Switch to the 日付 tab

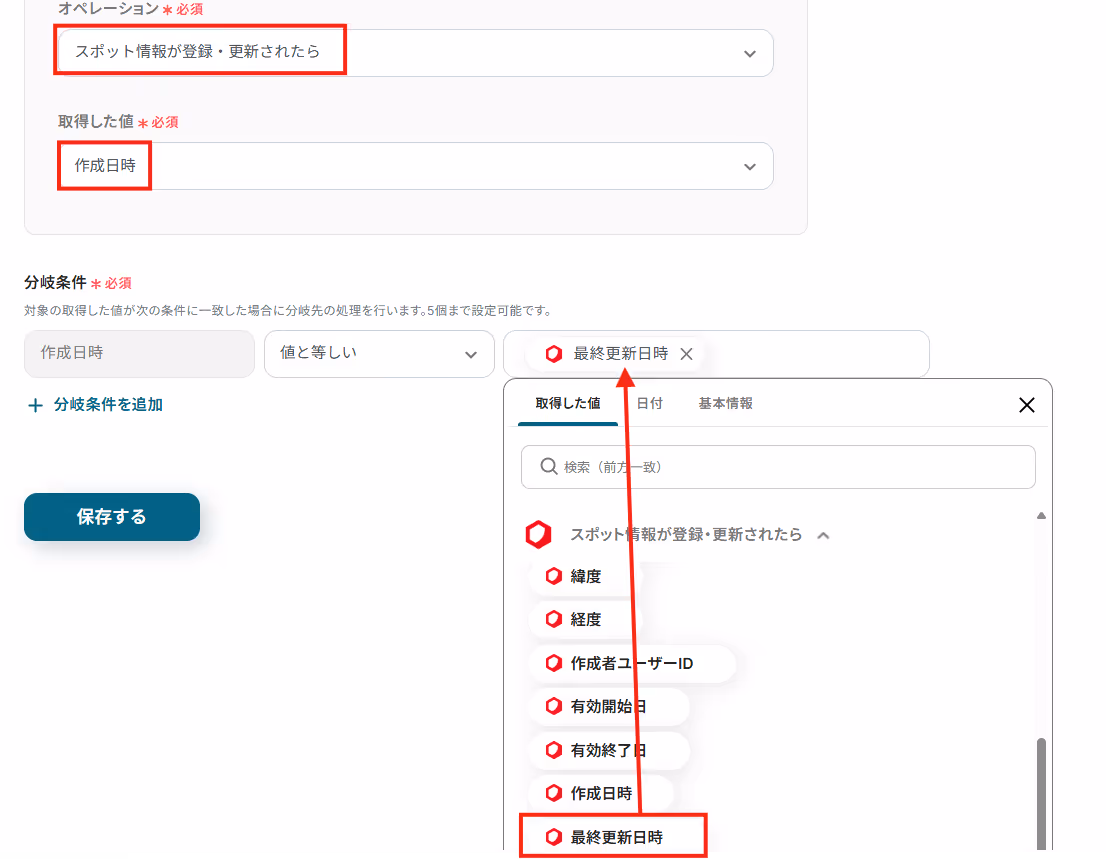click(649, 403)
